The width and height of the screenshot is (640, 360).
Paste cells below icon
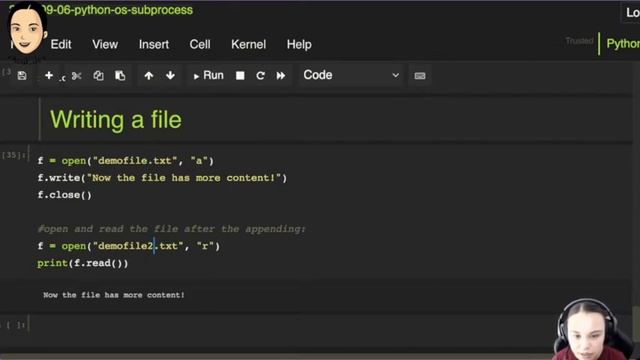click(120, 76)
